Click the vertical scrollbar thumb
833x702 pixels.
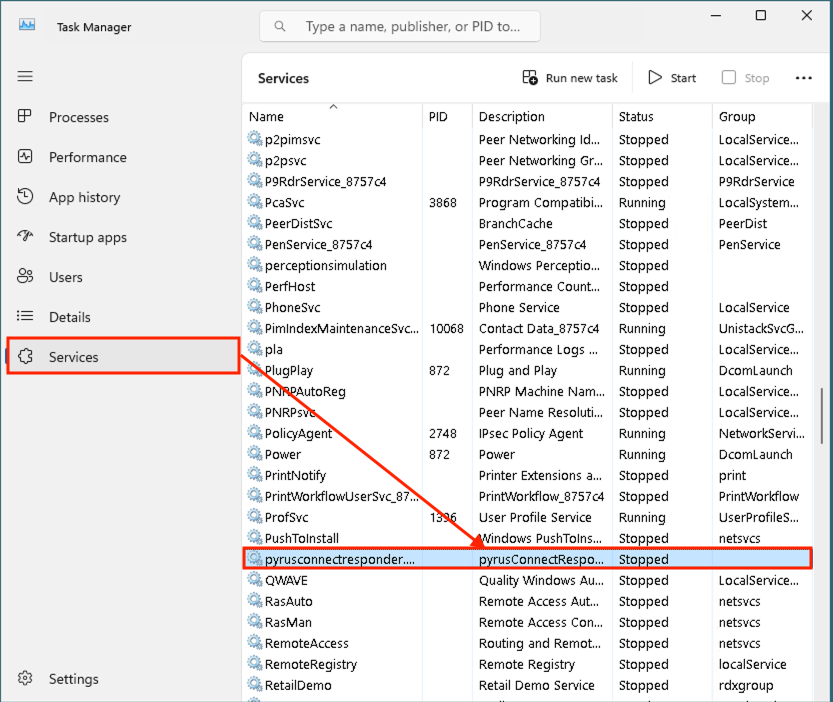(822, 416)
